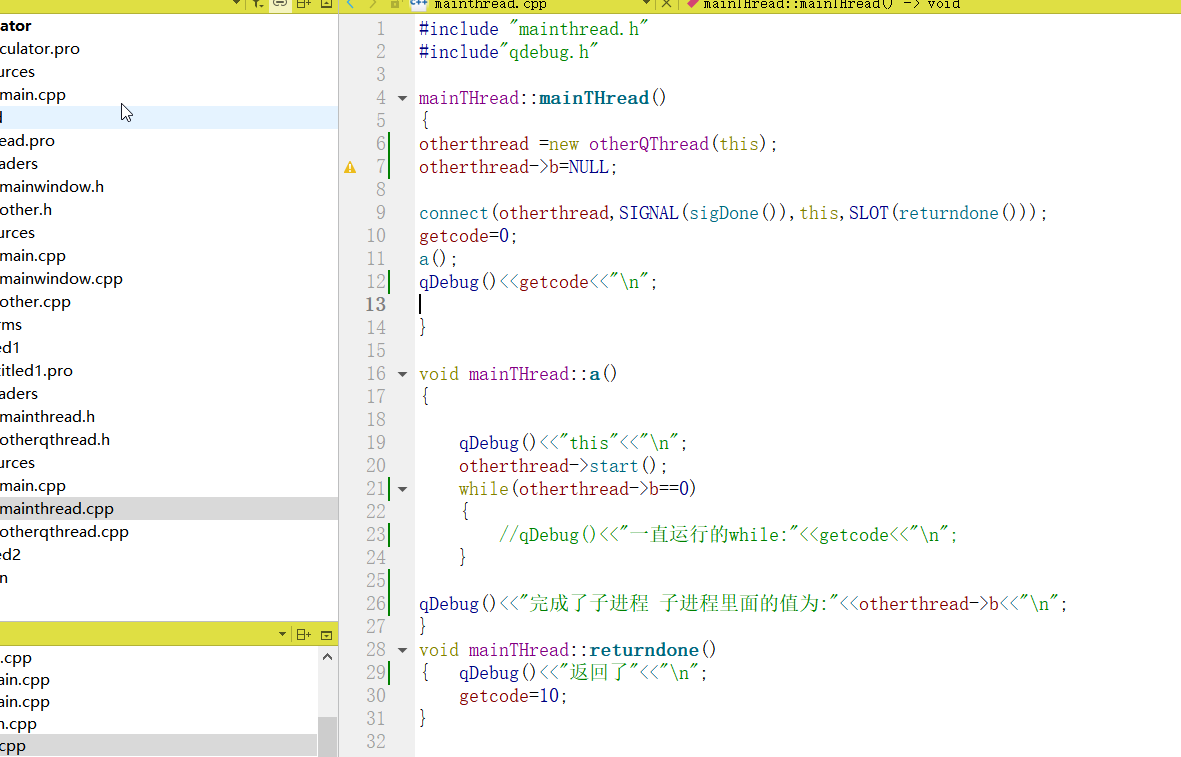This screenshot has width=1181, height=757.
Task: Click qDebug()<<getcode on line 12
Action: (x=504, y=282)
